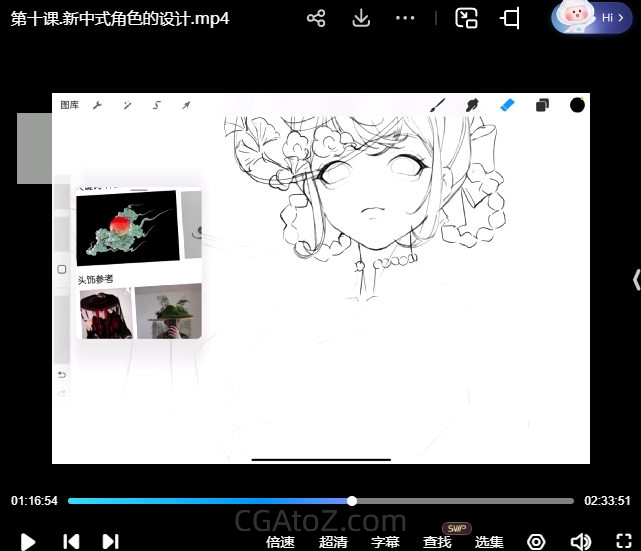Skip to the next video
The image size is (641, 551).
click(x=111, y=541)
